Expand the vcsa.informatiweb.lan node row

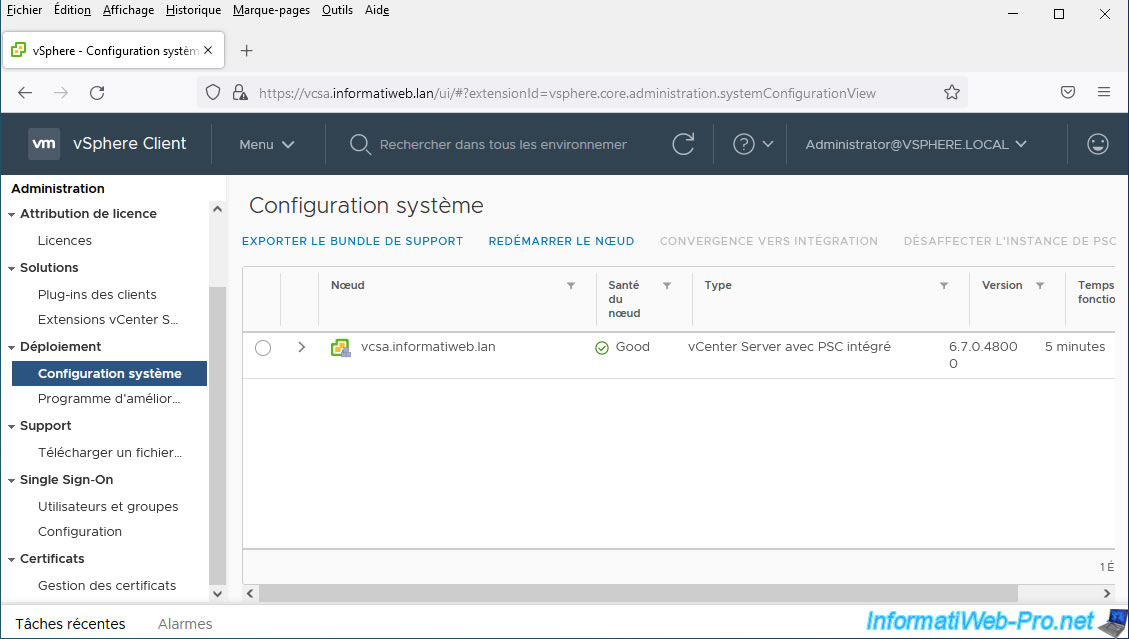[x=301, y=348]
